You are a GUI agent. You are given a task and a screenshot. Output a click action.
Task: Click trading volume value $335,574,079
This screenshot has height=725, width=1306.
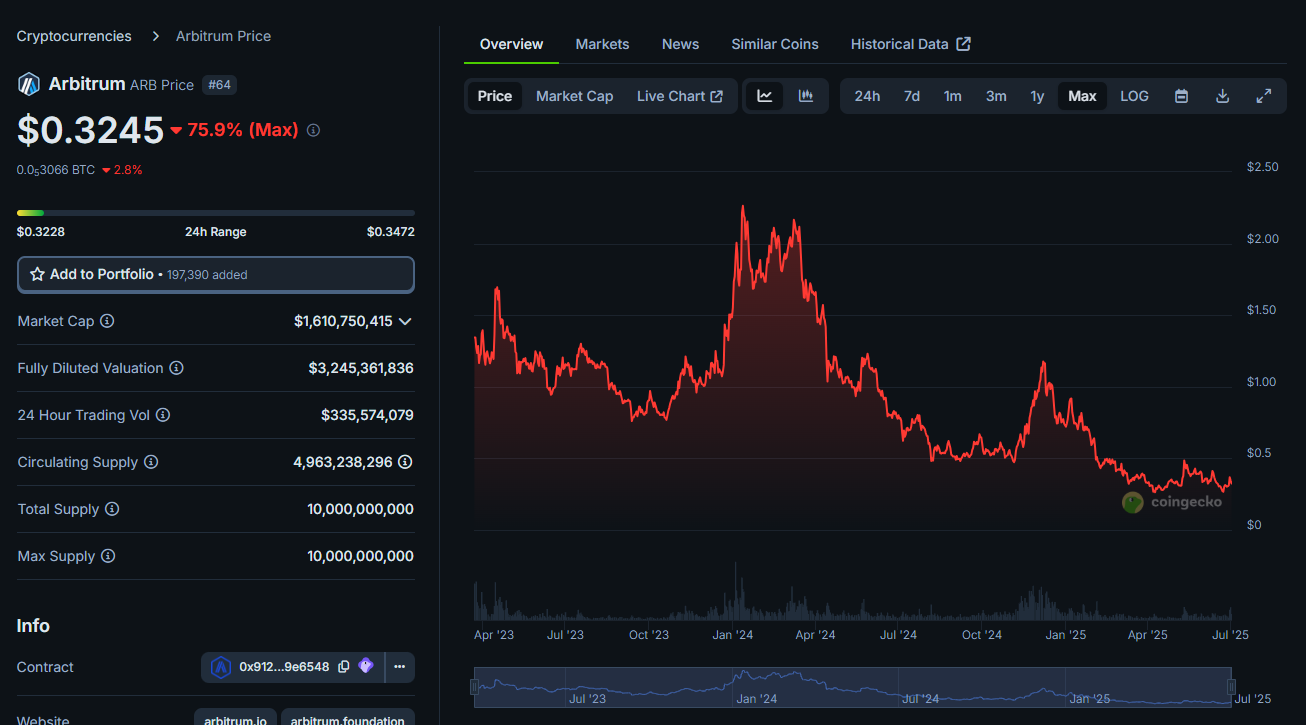[367, 415]
